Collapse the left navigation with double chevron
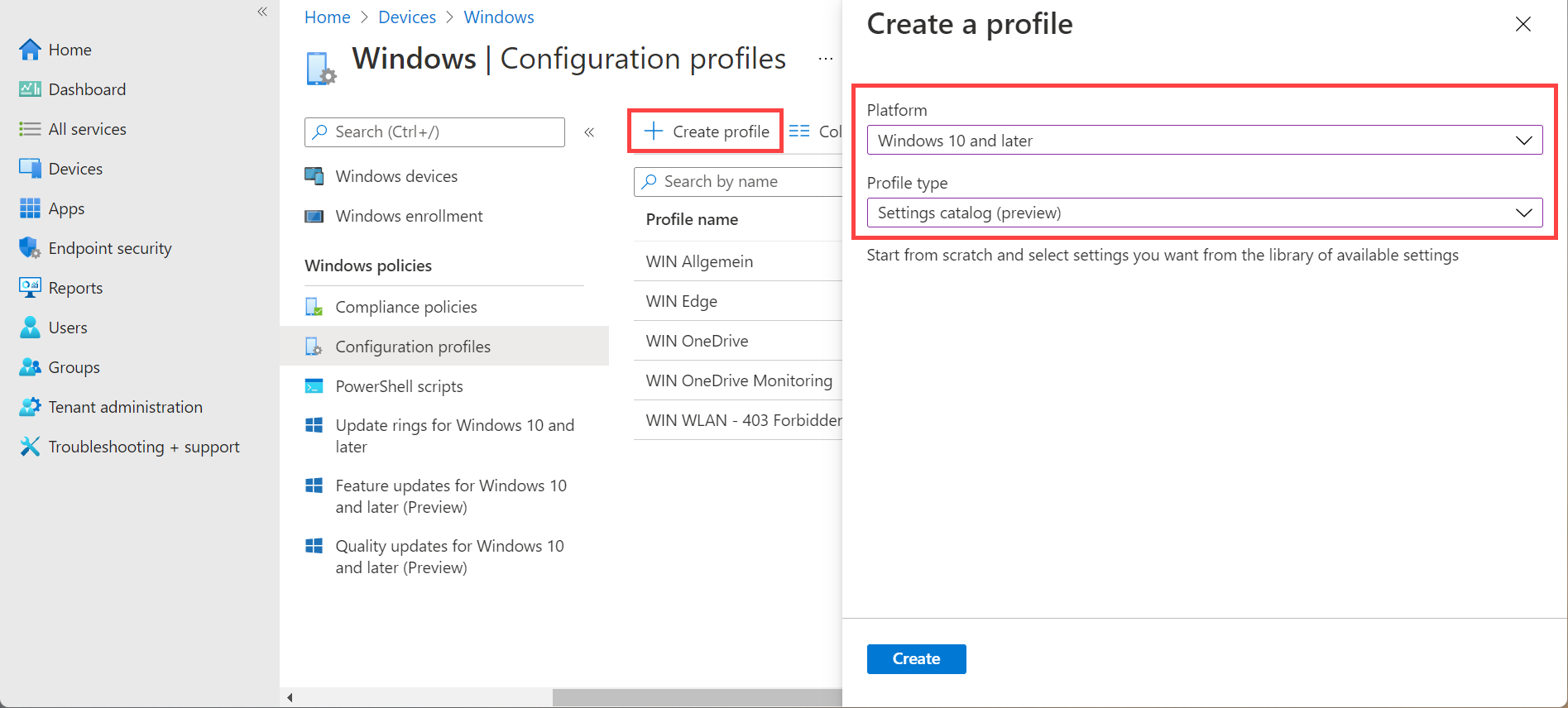1568x708 pixels. pyautogui.click(x=262, y=12)
